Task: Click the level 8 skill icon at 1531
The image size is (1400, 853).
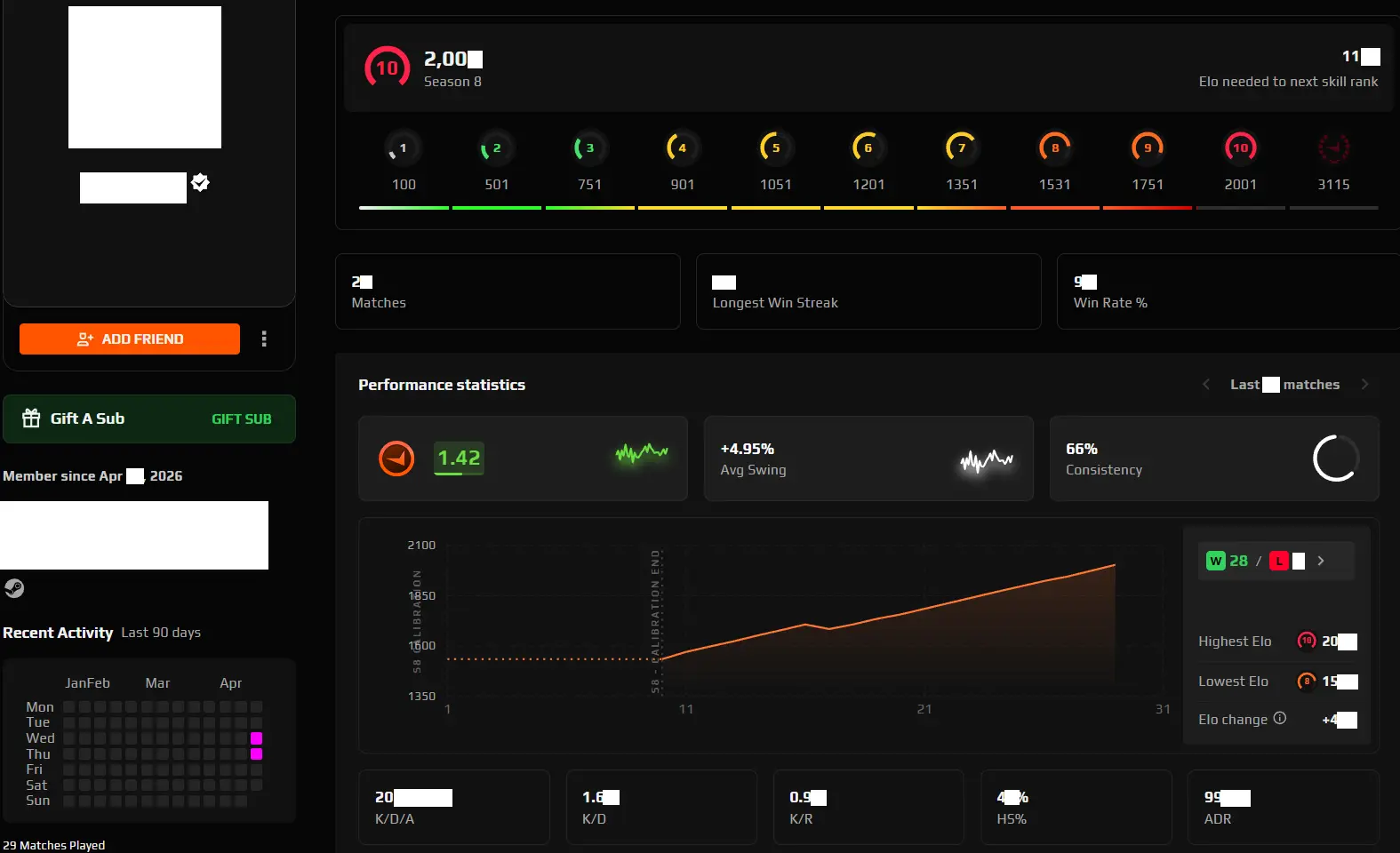Action: (x=1055, y=147)
